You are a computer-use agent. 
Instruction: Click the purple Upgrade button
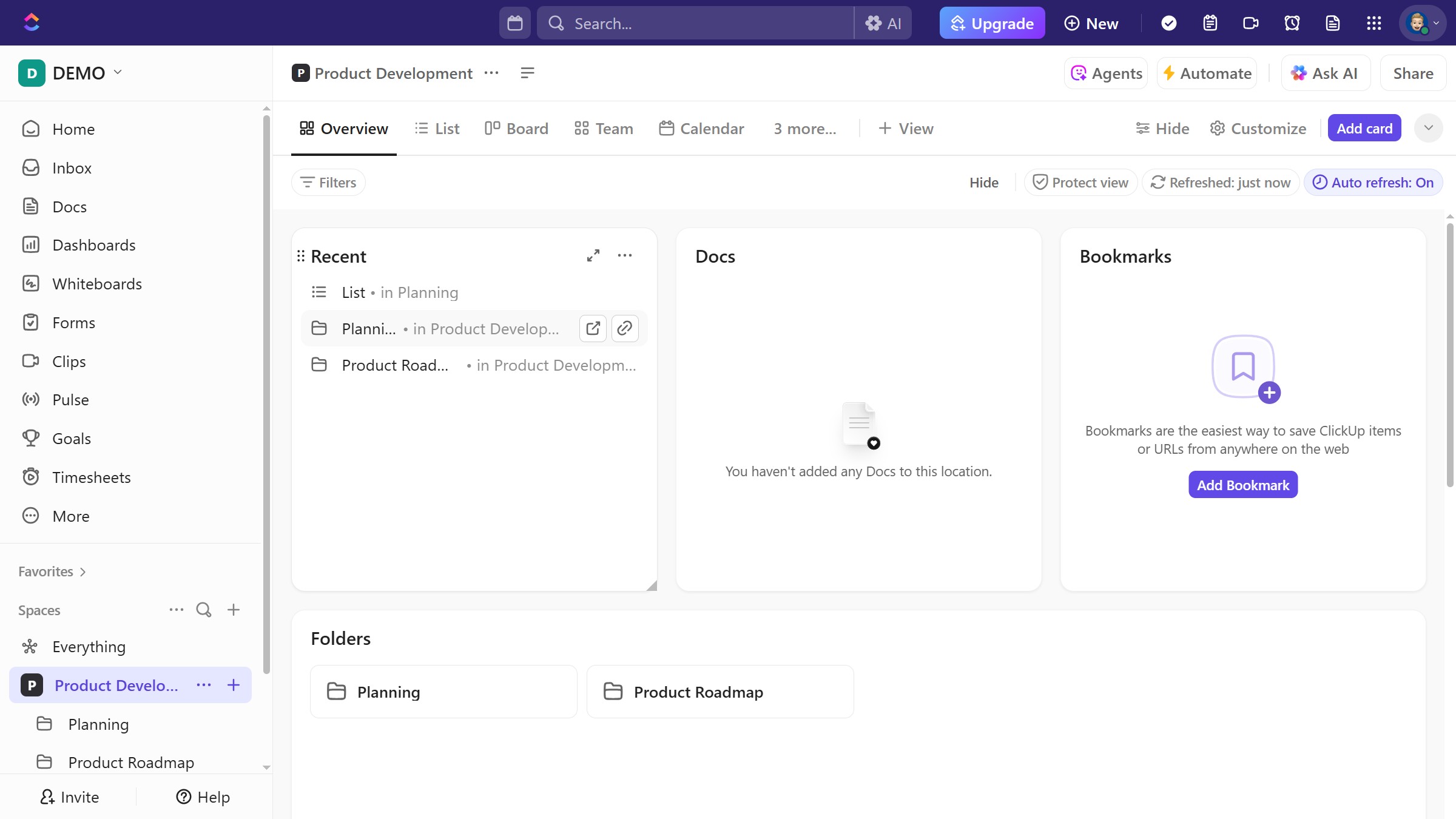click(991, 22)
